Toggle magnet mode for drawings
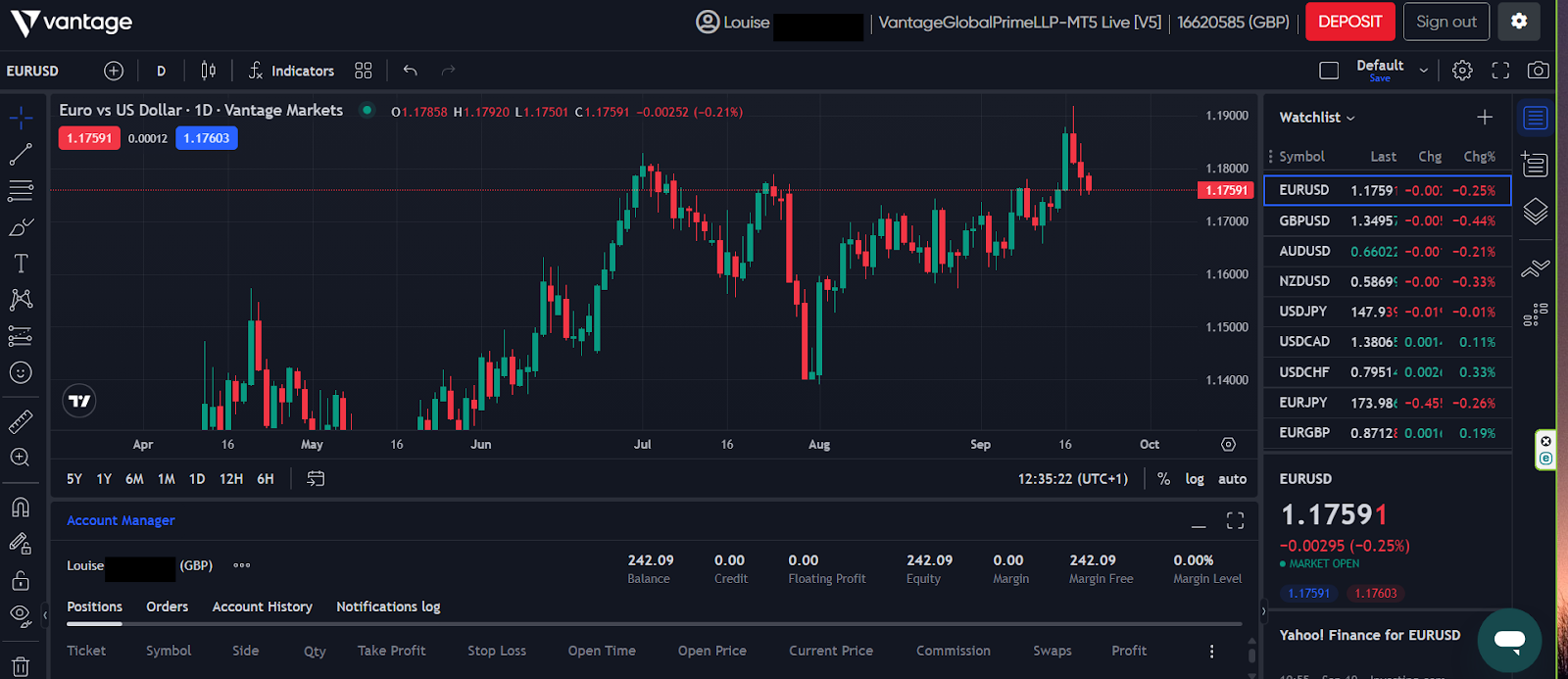The image size is (1568, 679). click(21, 508)
